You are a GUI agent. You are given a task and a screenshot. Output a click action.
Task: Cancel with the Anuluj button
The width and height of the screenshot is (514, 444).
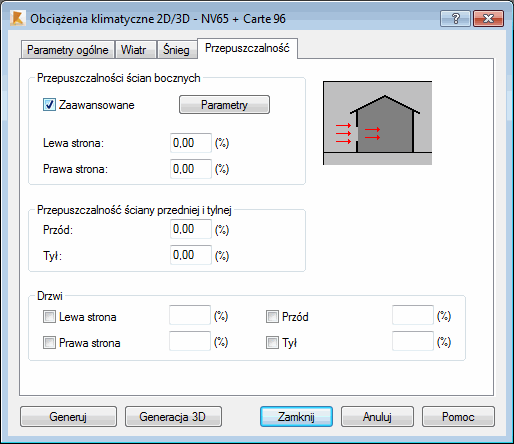point(377,417)
